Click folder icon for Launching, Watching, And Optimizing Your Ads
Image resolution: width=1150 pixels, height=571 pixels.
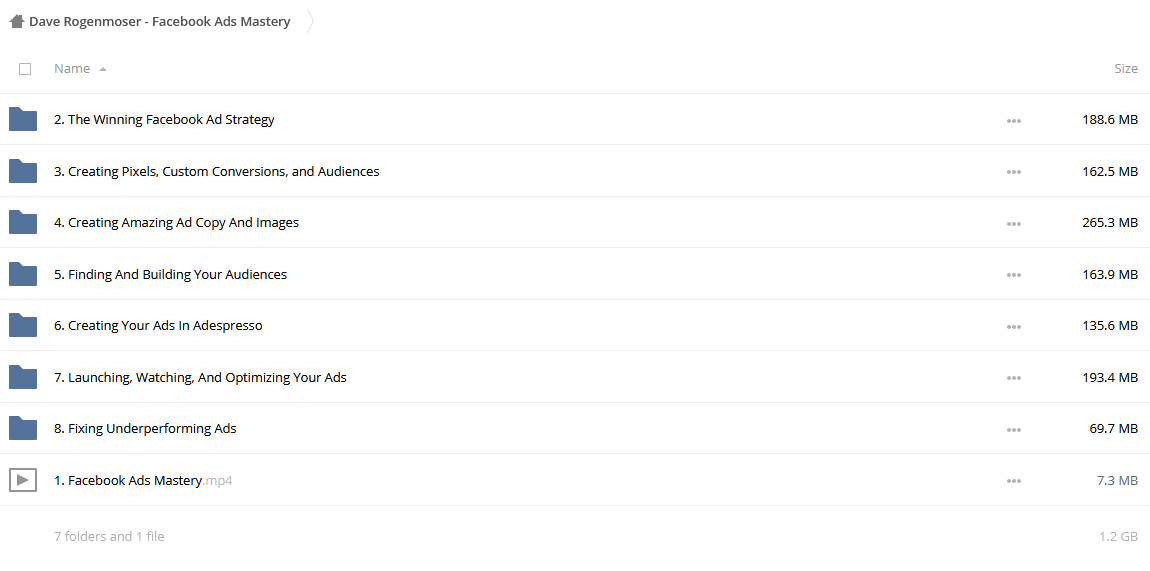(x=23, y=377)
